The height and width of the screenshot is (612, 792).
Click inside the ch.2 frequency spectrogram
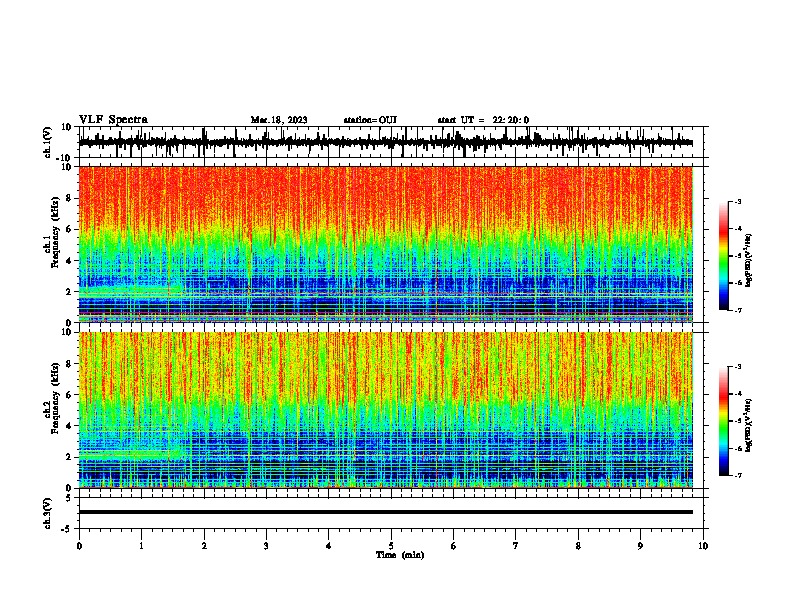pyautogui.click(x=386, y=410)
